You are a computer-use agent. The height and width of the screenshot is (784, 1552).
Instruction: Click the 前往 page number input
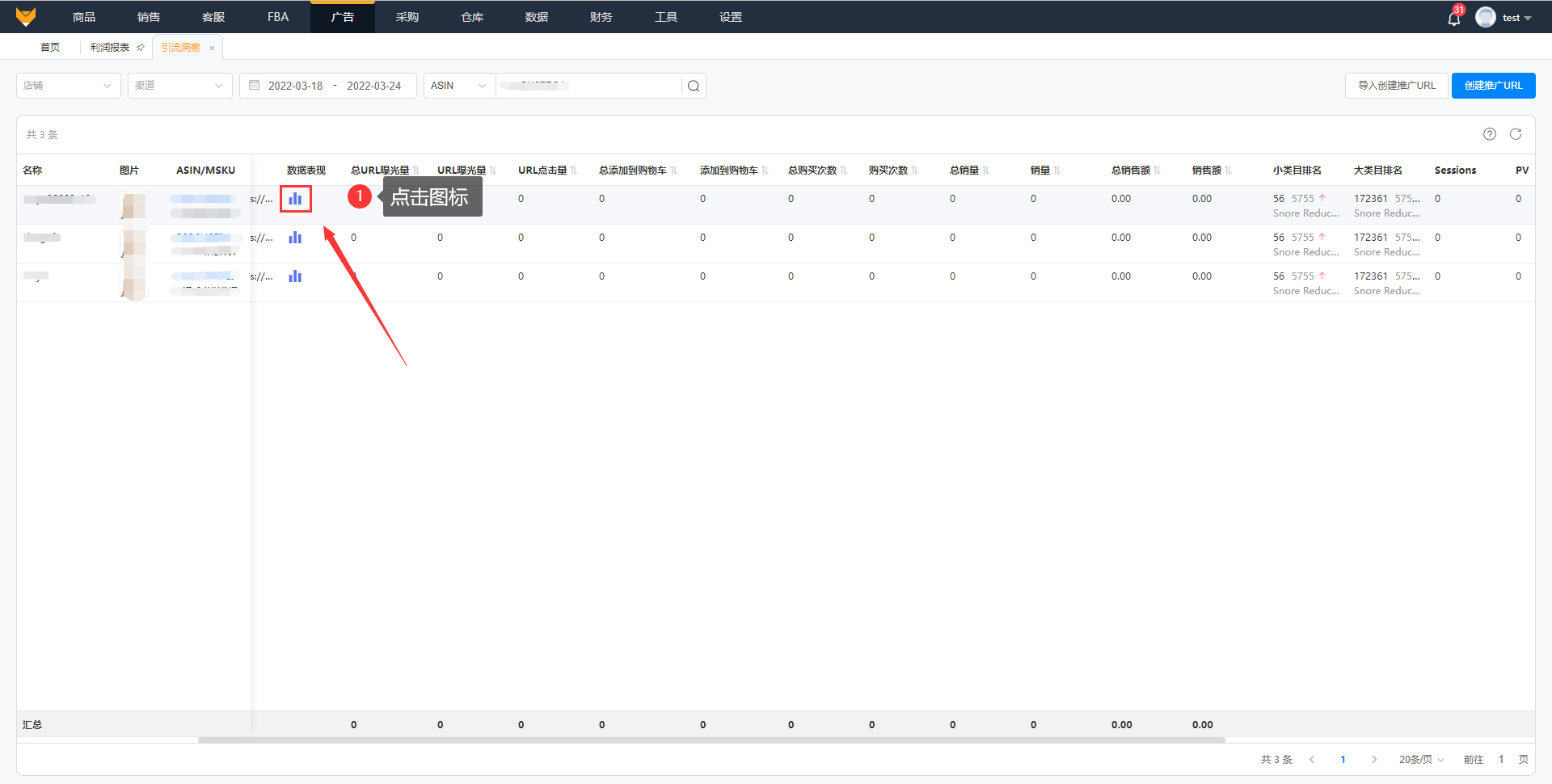1501,760
